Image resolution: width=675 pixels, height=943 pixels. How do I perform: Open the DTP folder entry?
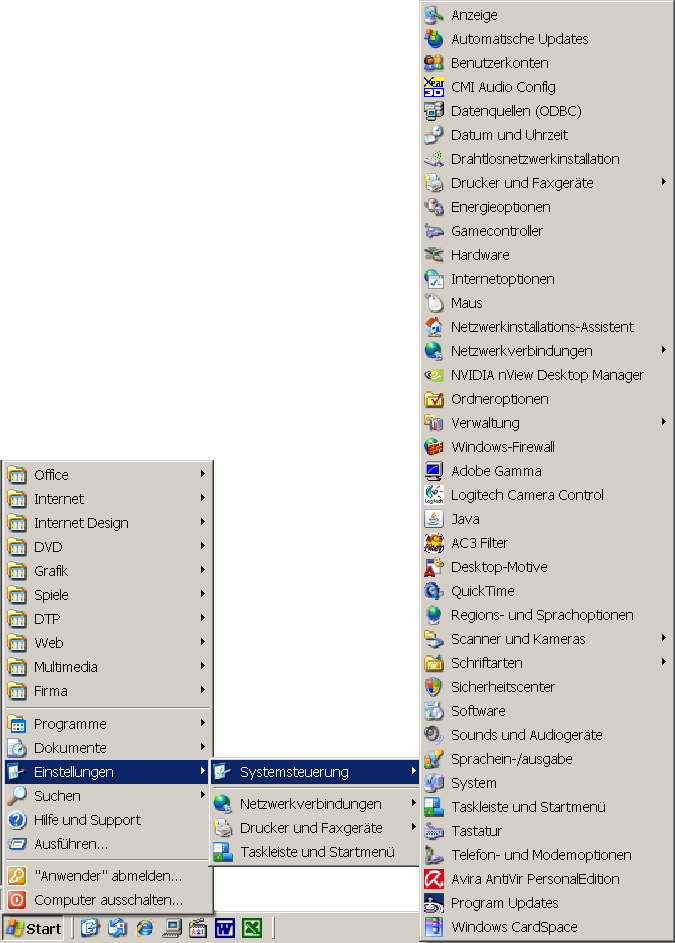click(107, 619)
